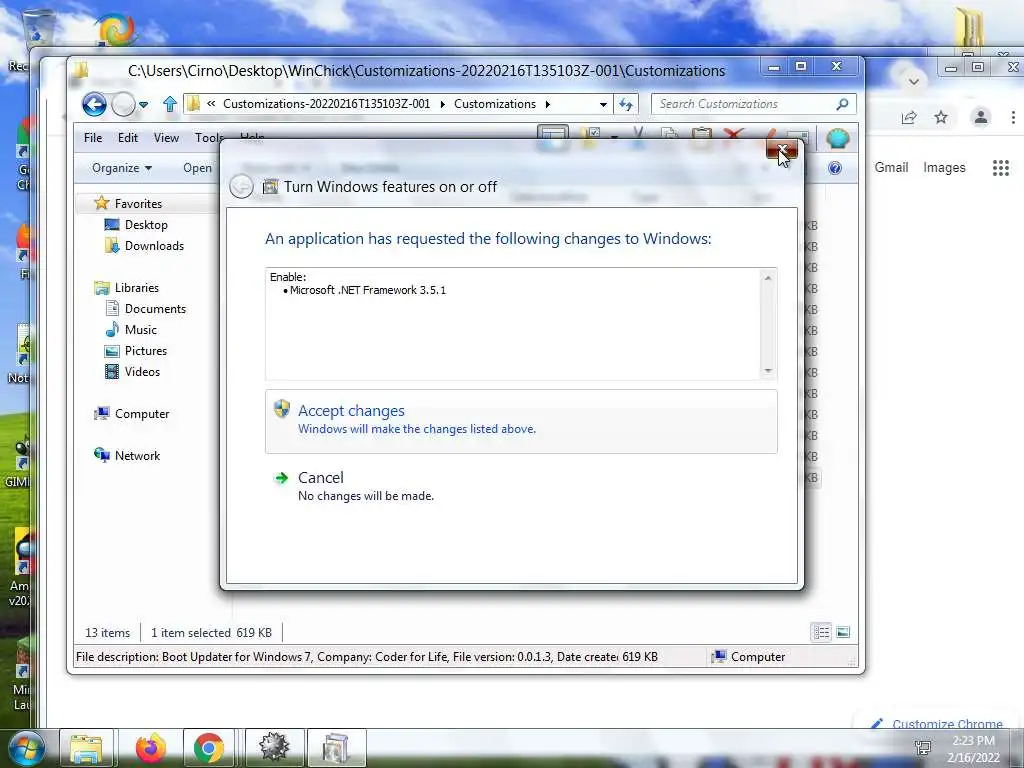The image size is (1024, 768).
Task: Switch to large icons view button
Action: [843, 632]
